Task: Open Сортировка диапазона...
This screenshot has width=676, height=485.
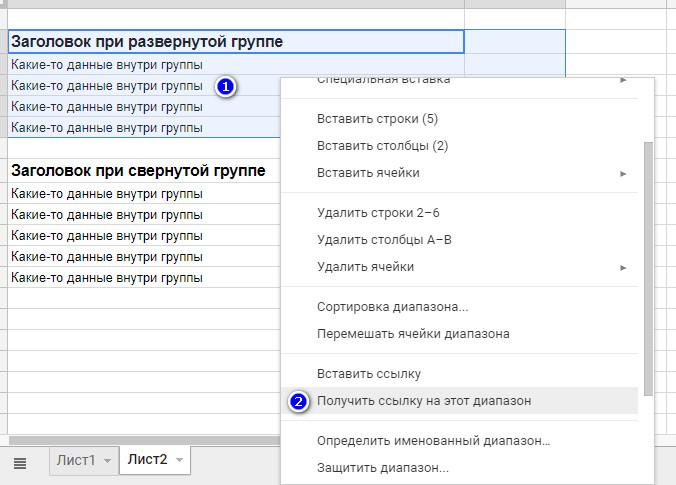Action: point(460,307)
